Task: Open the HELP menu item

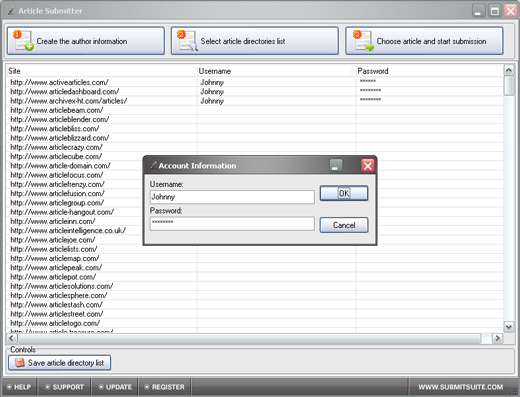Action: coord(19,387)
